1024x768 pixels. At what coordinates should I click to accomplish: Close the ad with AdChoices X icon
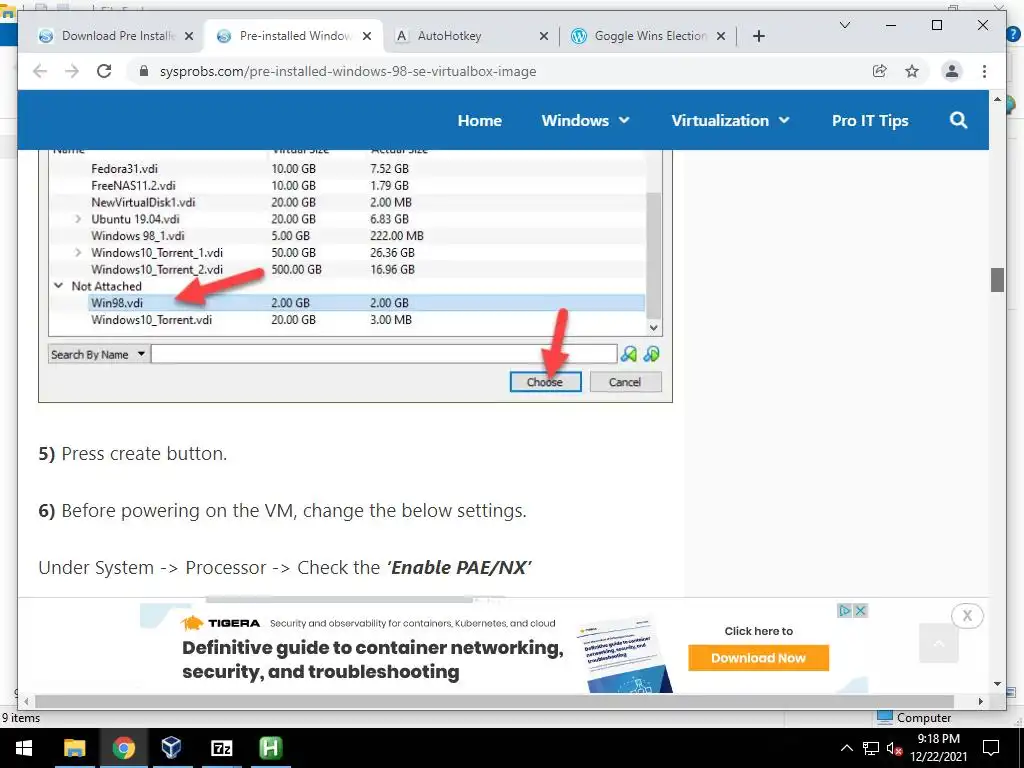pos(861,611)
